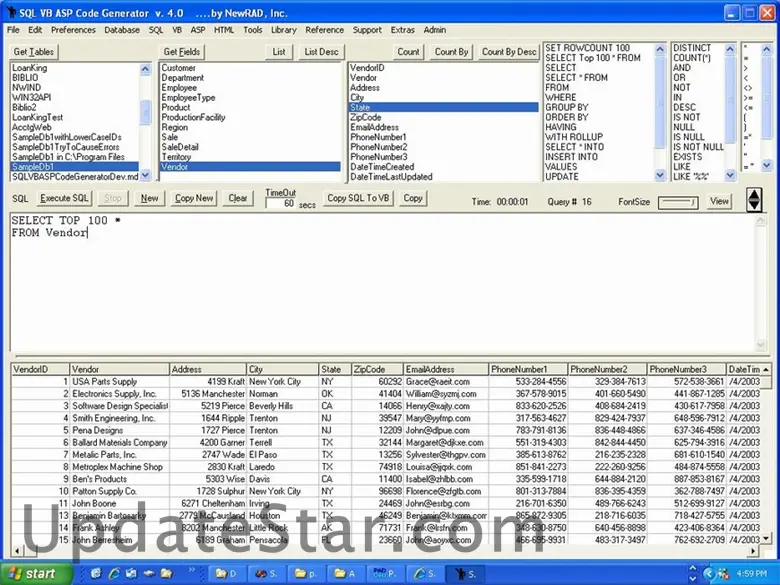Viewport: 780px width, 585px height.
Task: Switch to the taskbar item labeled D
Action: pyautogui.click(x=226, y=574)
